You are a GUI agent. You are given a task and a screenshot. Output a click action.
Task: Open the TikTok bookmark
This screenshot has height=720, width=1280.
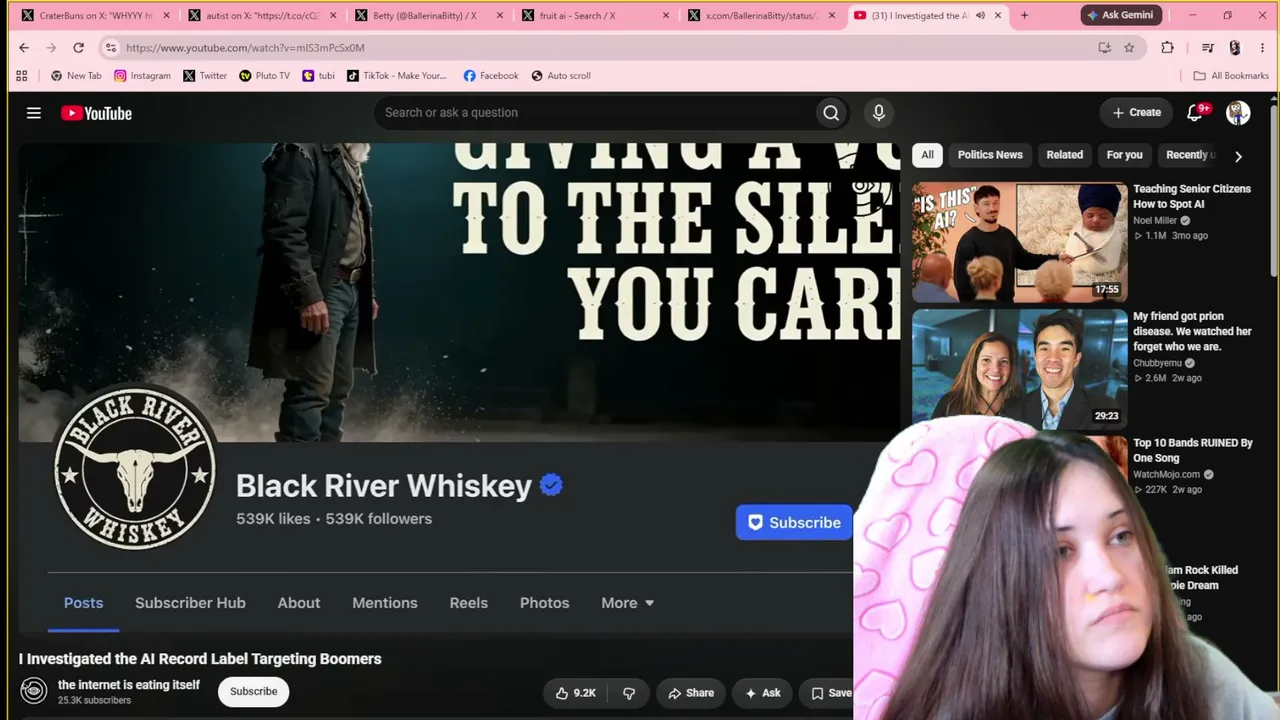(x=397, y=75)
